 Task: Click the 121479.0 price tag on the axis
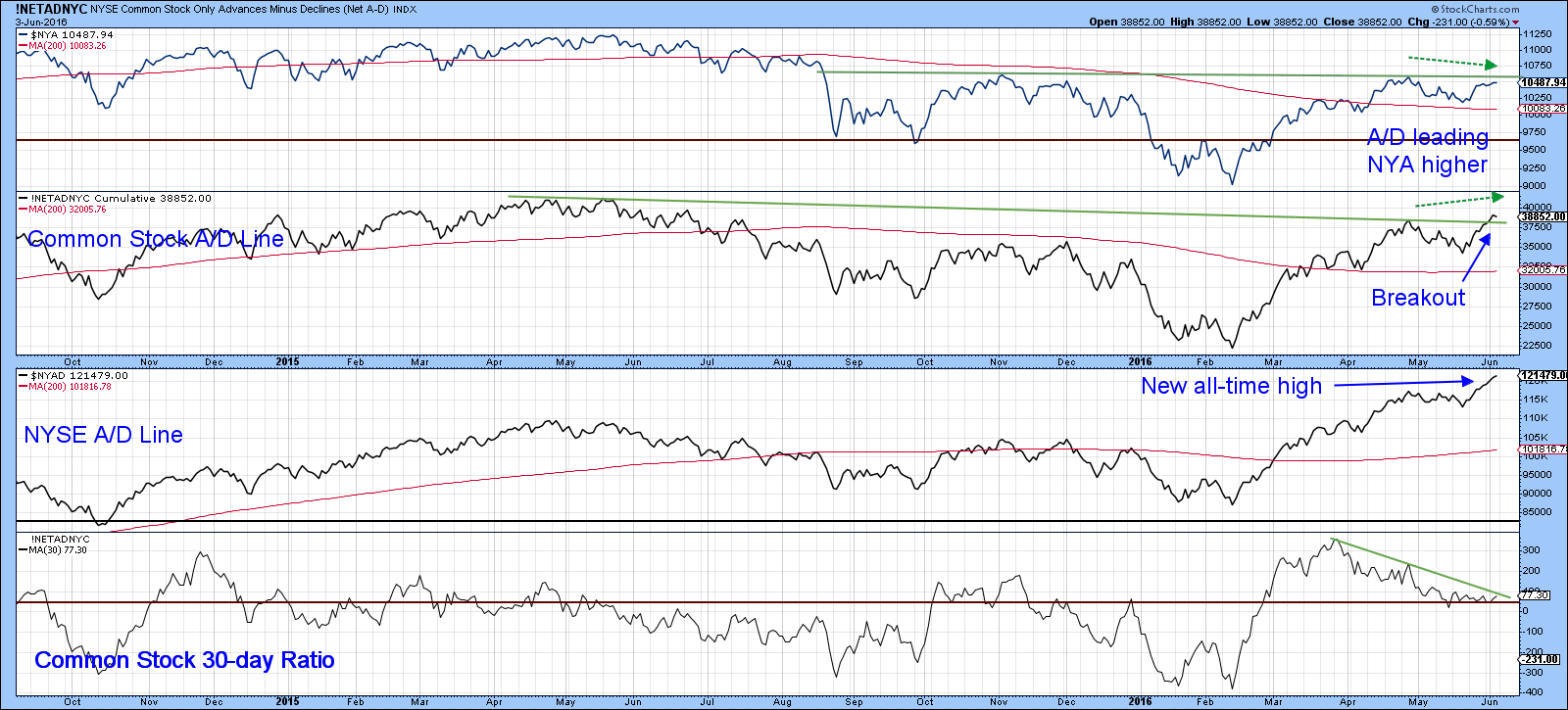1543,375
